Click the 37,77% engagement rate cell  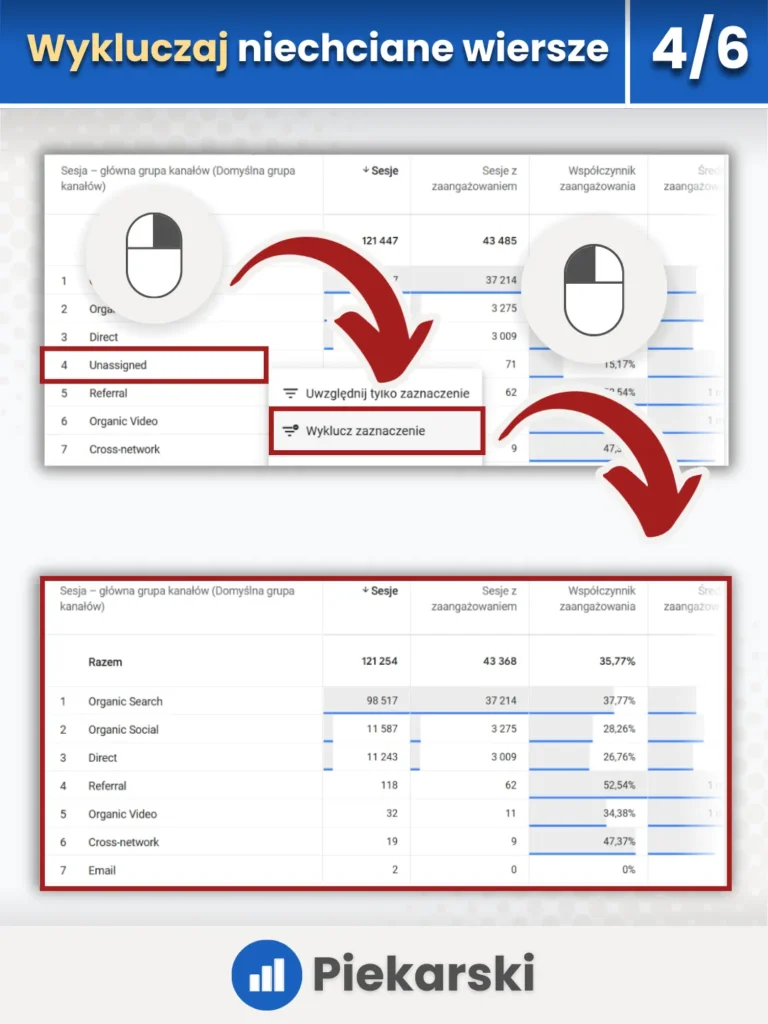coord(619,700)
